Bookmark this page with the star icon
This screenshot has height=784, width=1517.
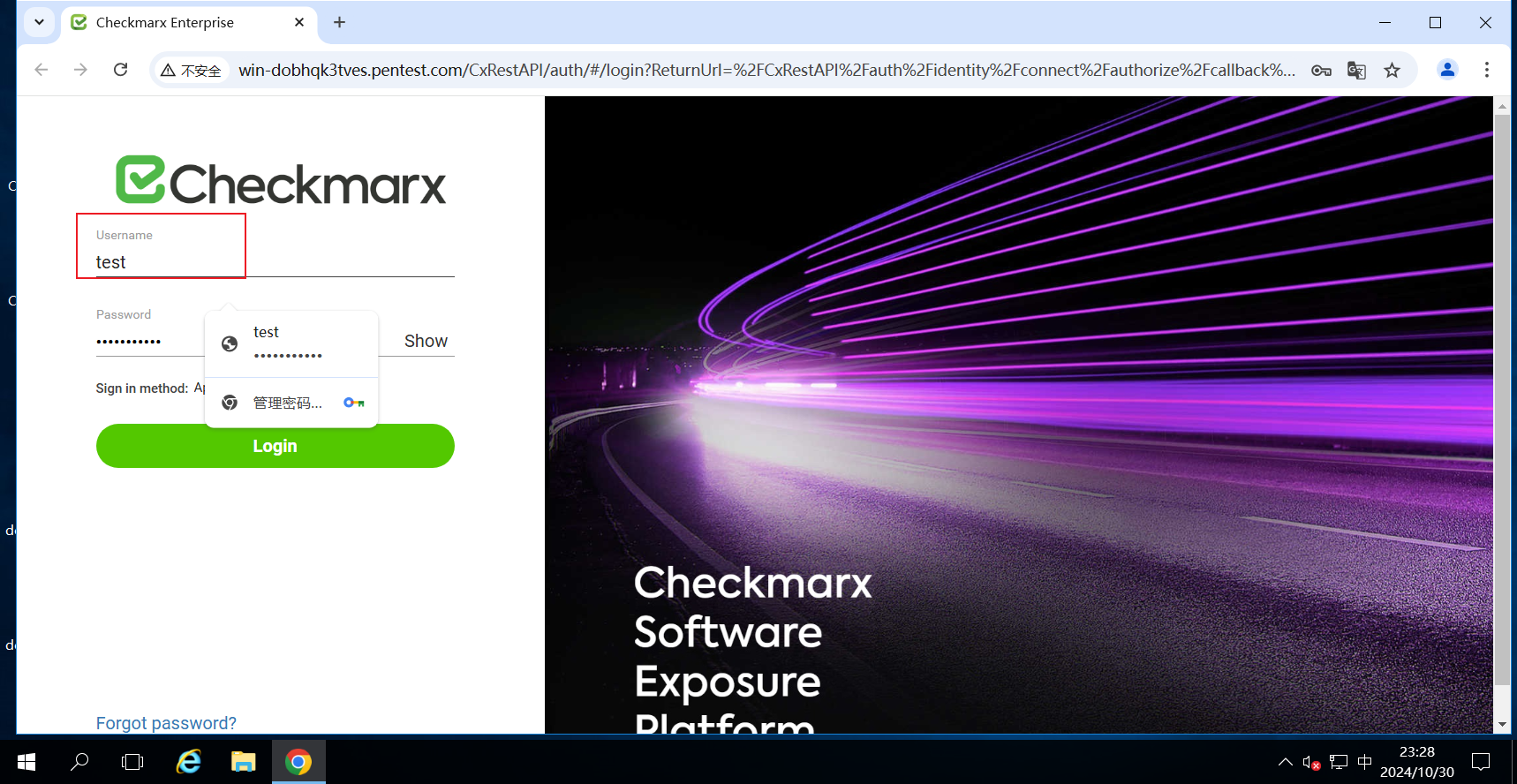coord(1392,71)
